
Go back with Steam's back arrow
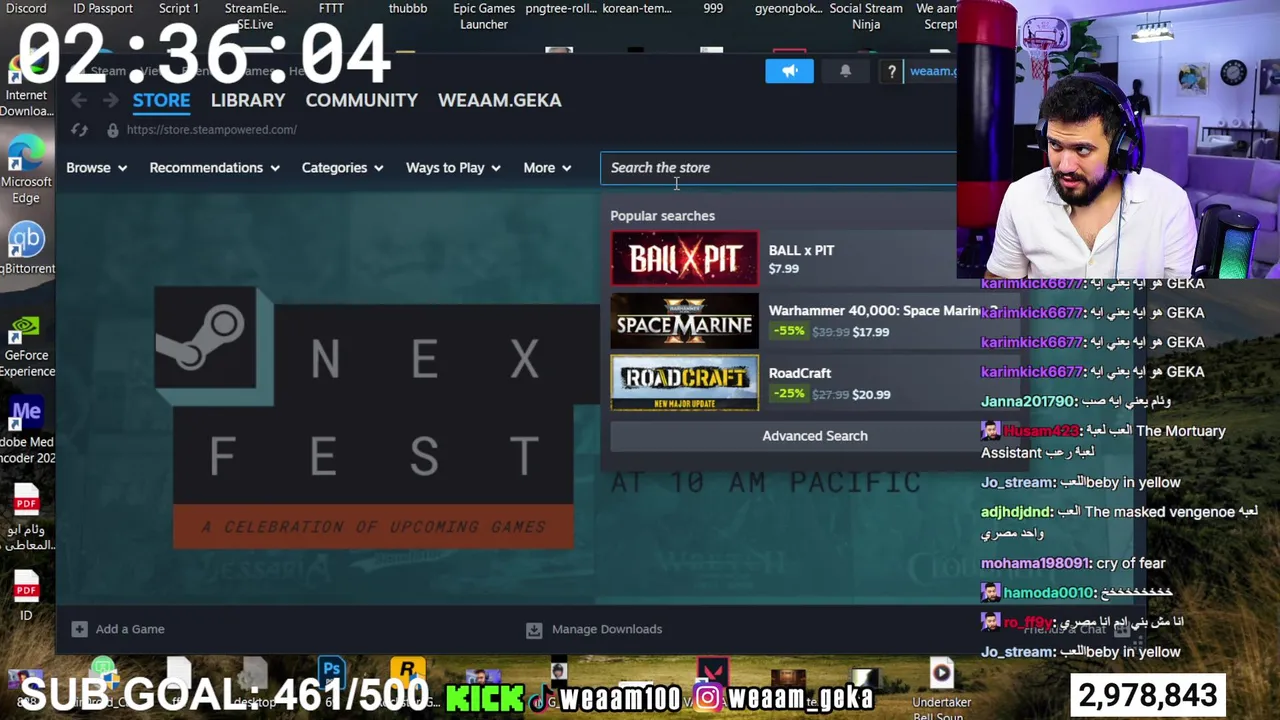(79, 100)
